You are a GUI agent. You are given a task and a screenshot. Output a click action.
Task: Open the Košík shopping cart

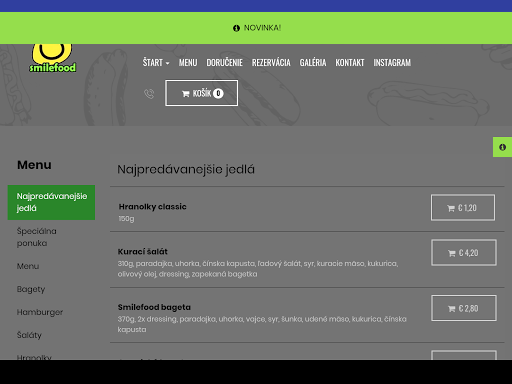201,93
